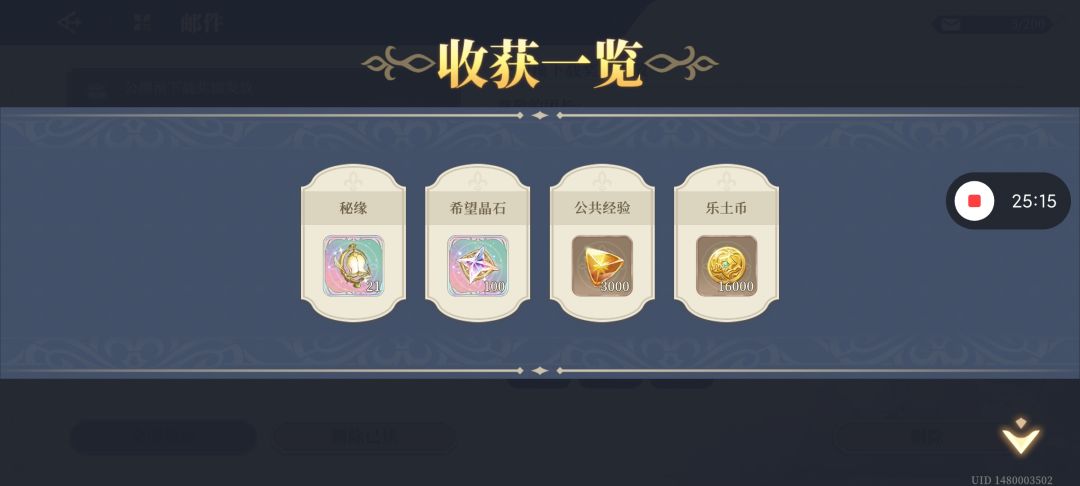Click the UID 1480003502 text
The width and height of the screenshot is (1080, 486).
coord(1012,479)
